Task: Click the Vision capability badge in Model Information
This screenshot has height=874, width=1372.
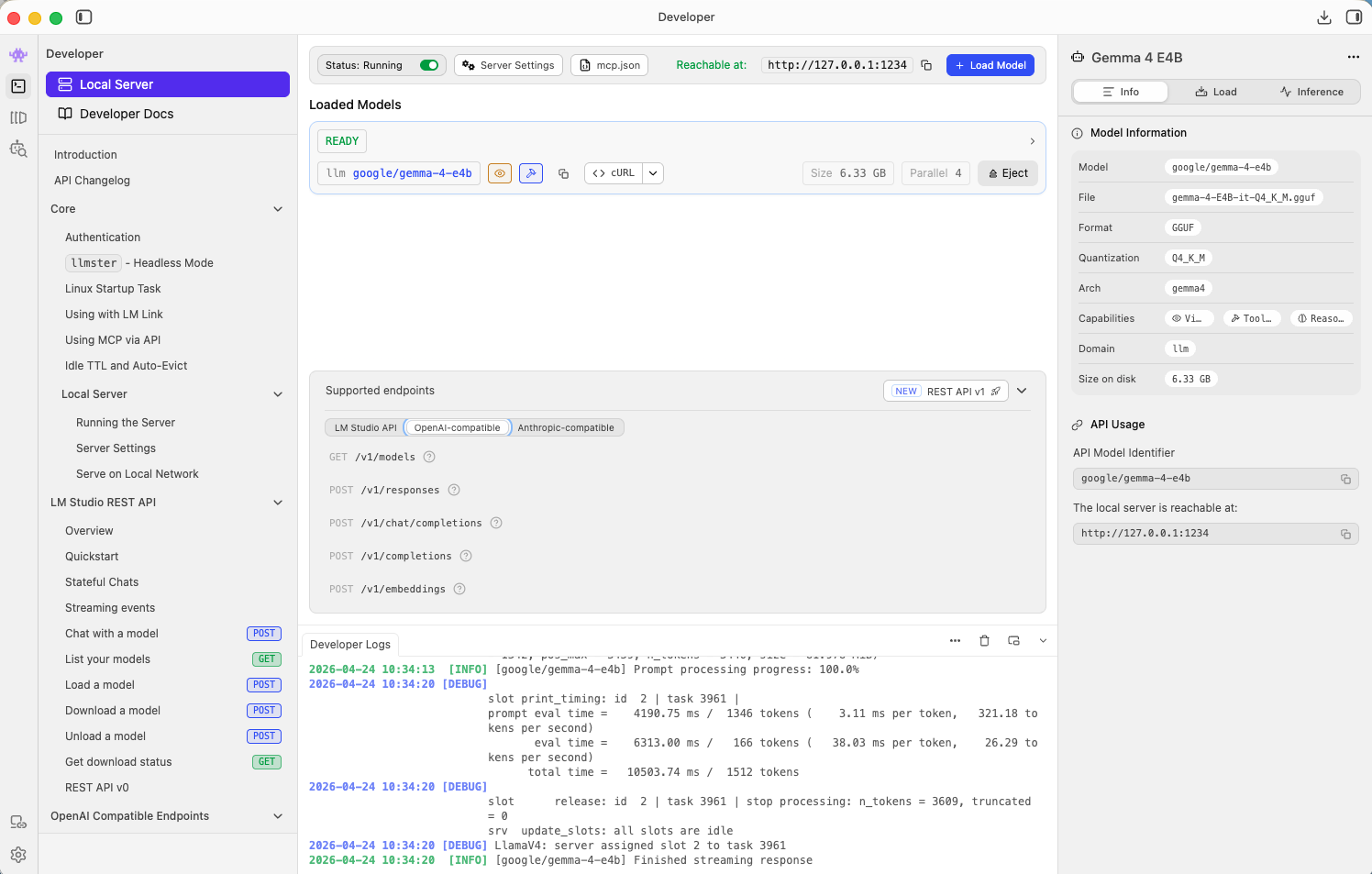Action: tap(1189, 318)
